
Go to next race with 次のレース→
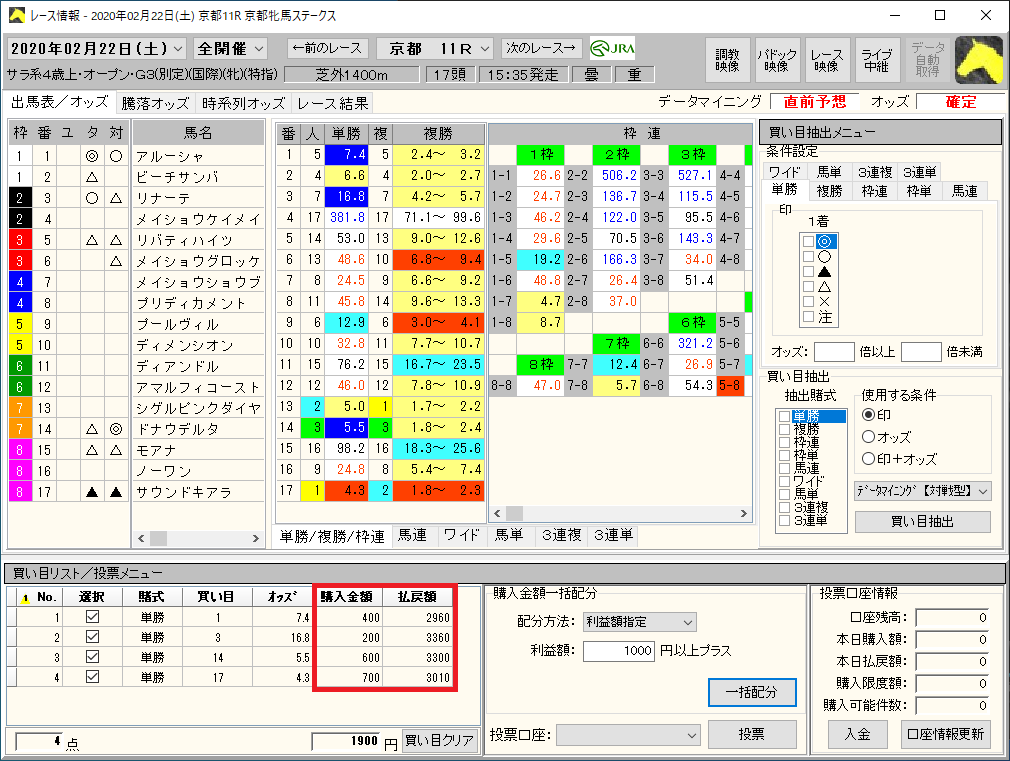coord(541,48)
